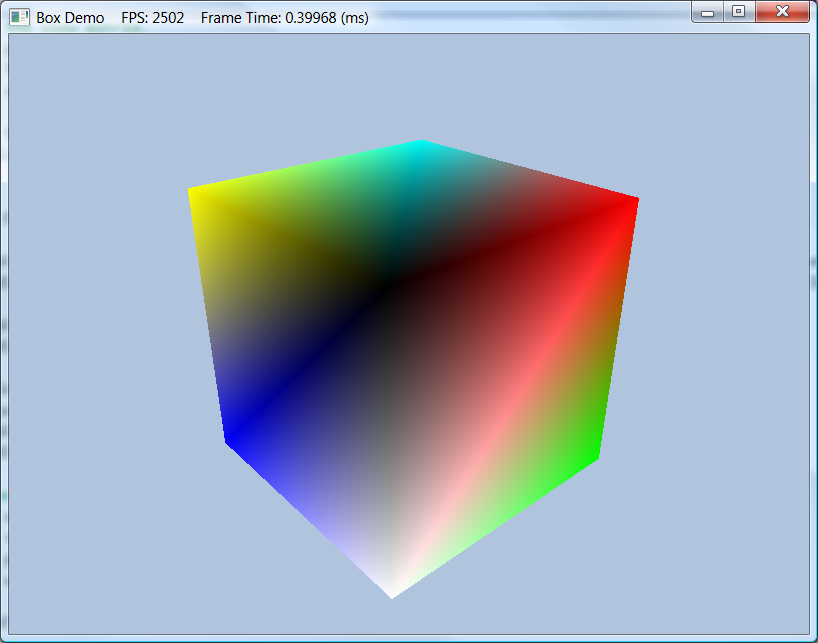Click the Frame Time value in title bar
This screenshot has height=643, width=818.
[284, 18]
